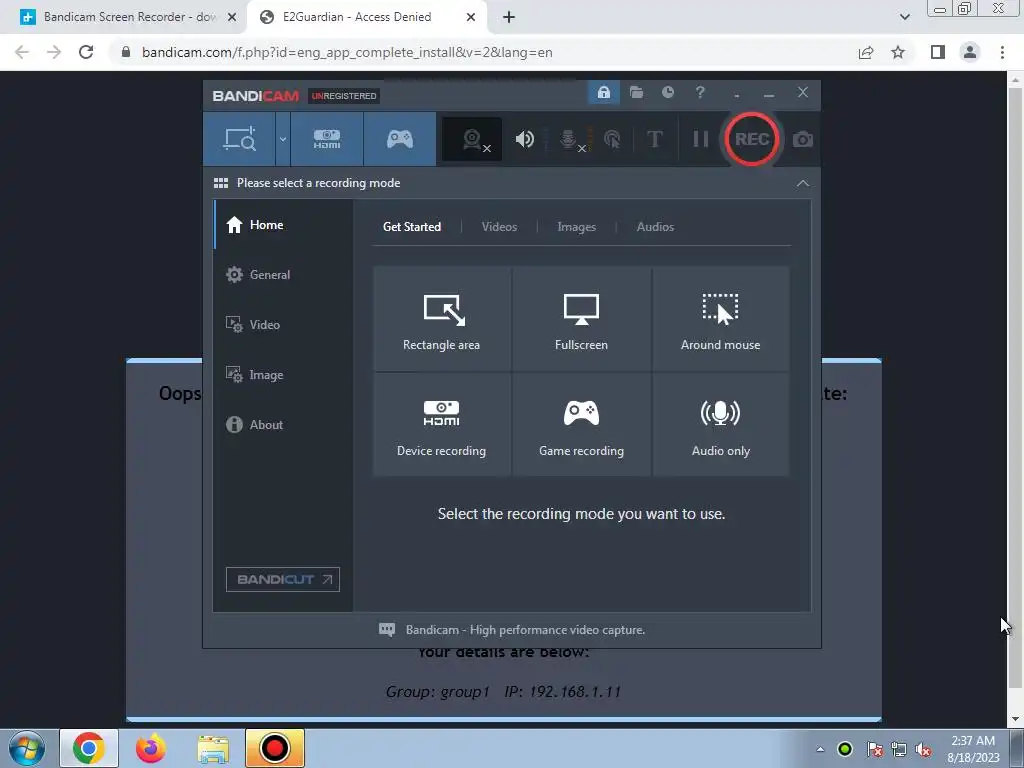Screen dimensions: 1024x768
Task: Open the output folder icon
Action: pos(636,92)
